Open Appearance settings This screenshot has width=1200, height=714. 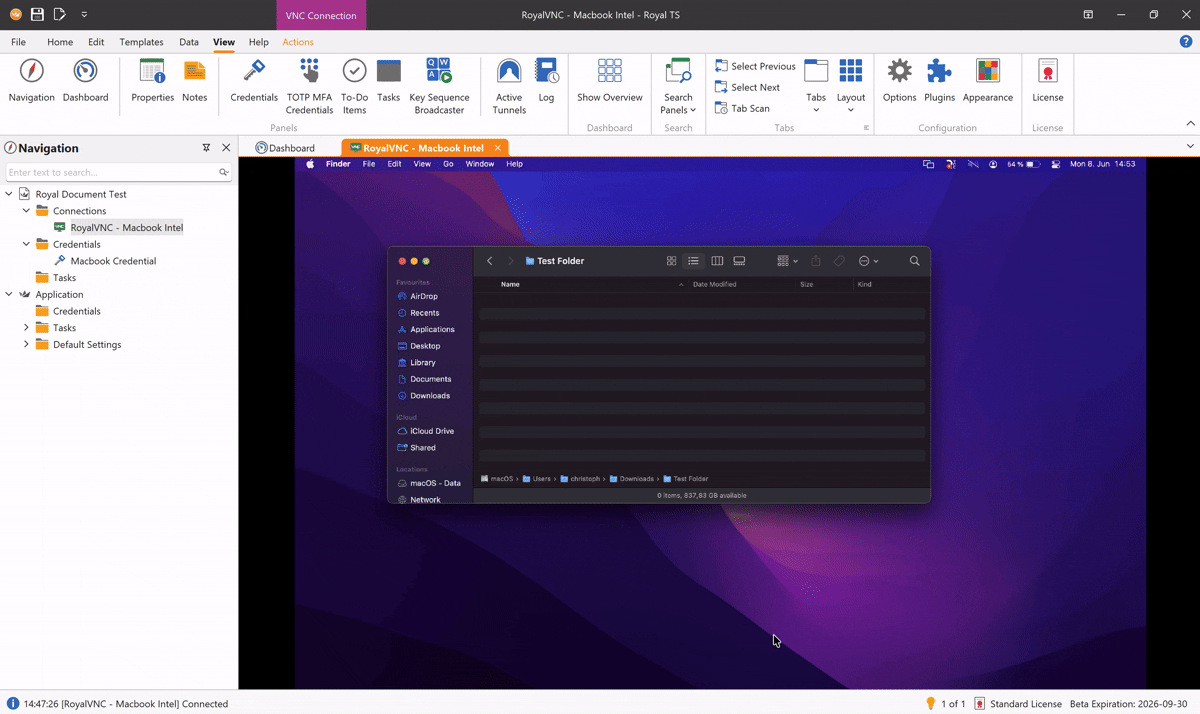(x=988, y=81)
